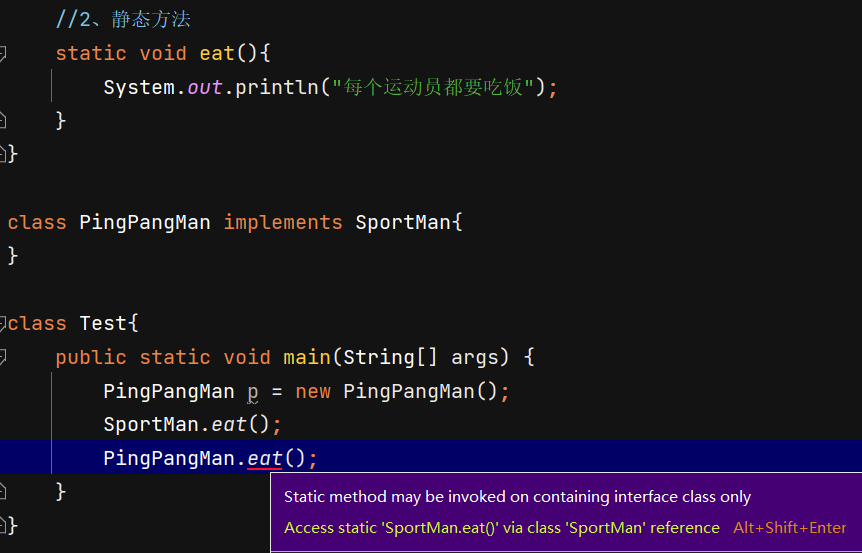Click the main method name
The height and width of the screenshot is (553, 862).
point(307,357)
